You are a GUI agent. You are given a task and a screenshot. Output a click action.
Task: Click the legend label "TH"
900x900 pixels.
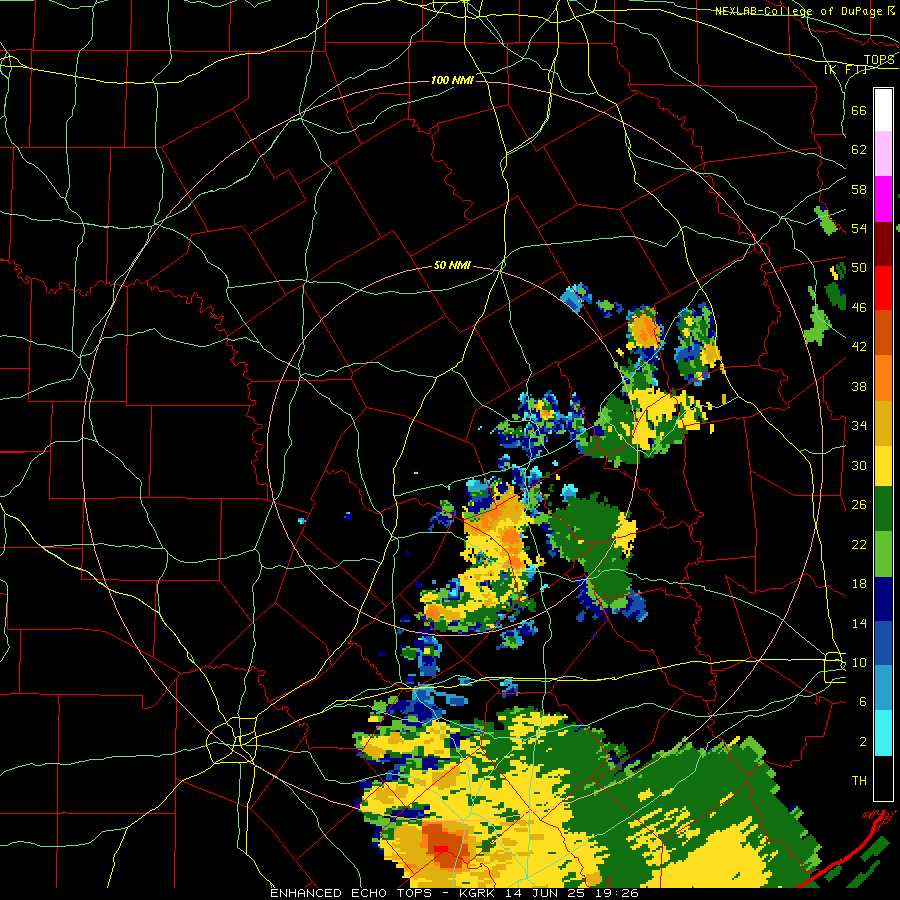point(859,780)
